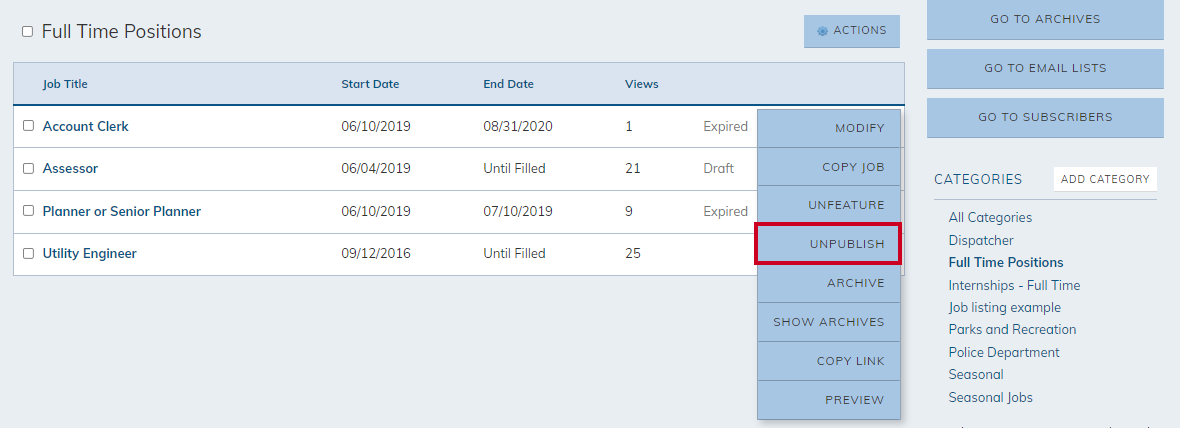Select the Job listing example category
Image resolution: width=1180 pixels, height=428 pixels.
(1005, 308)
